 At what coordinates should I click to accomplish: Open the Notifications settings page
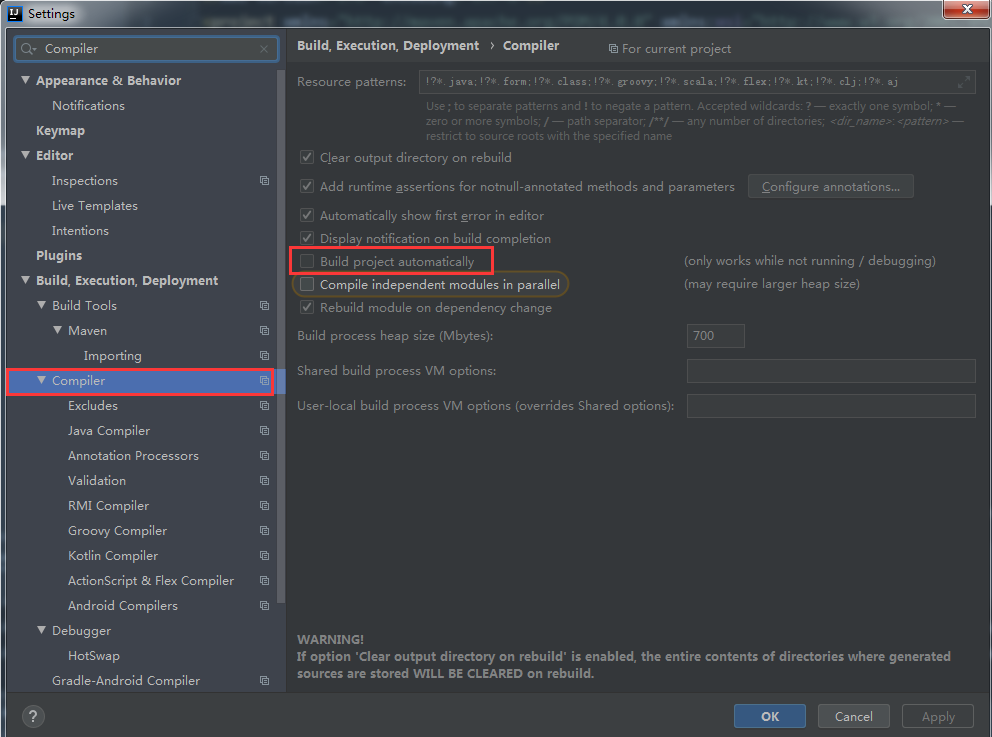[x=88, y=106]
